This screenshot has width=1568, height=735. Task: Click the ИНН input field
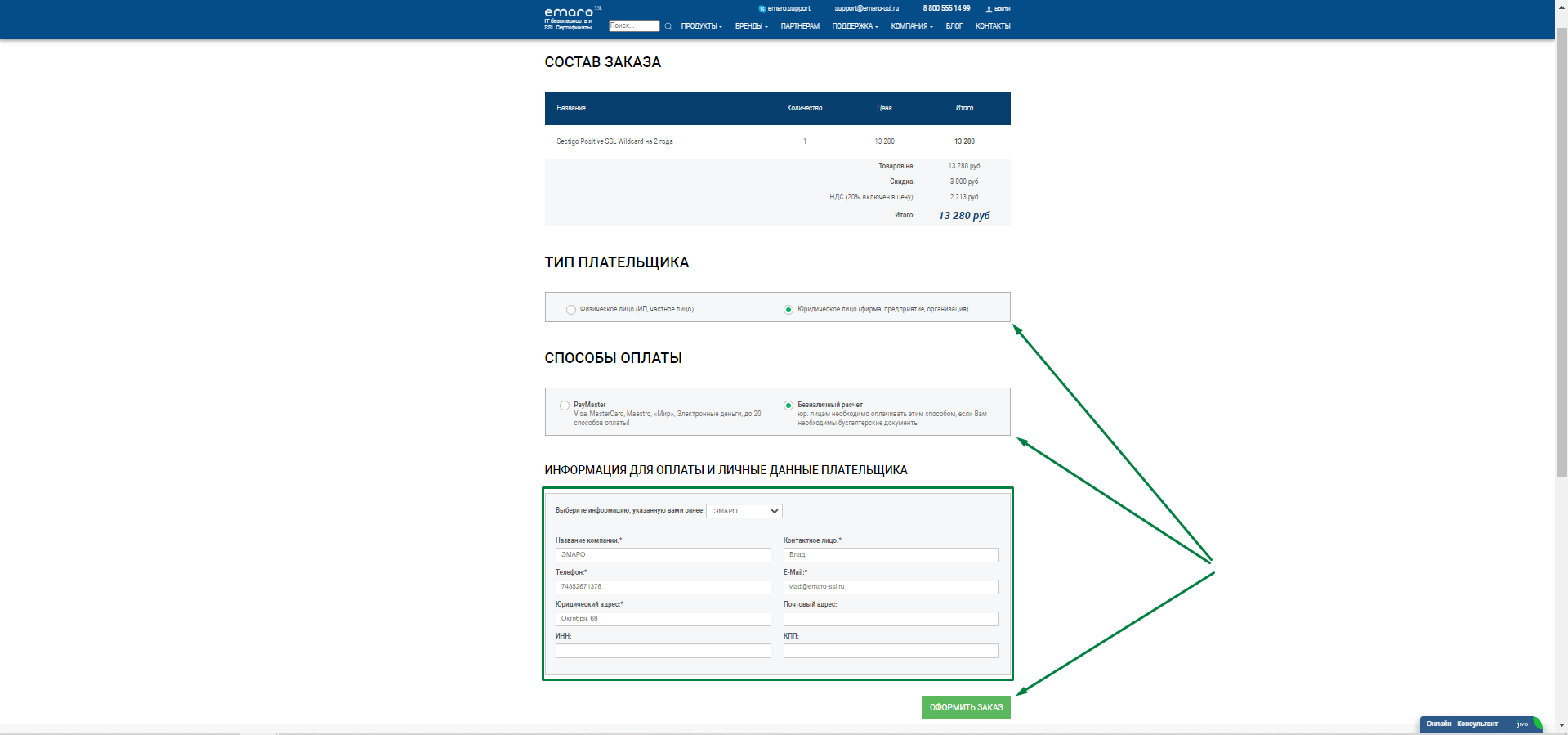point(663,651)
